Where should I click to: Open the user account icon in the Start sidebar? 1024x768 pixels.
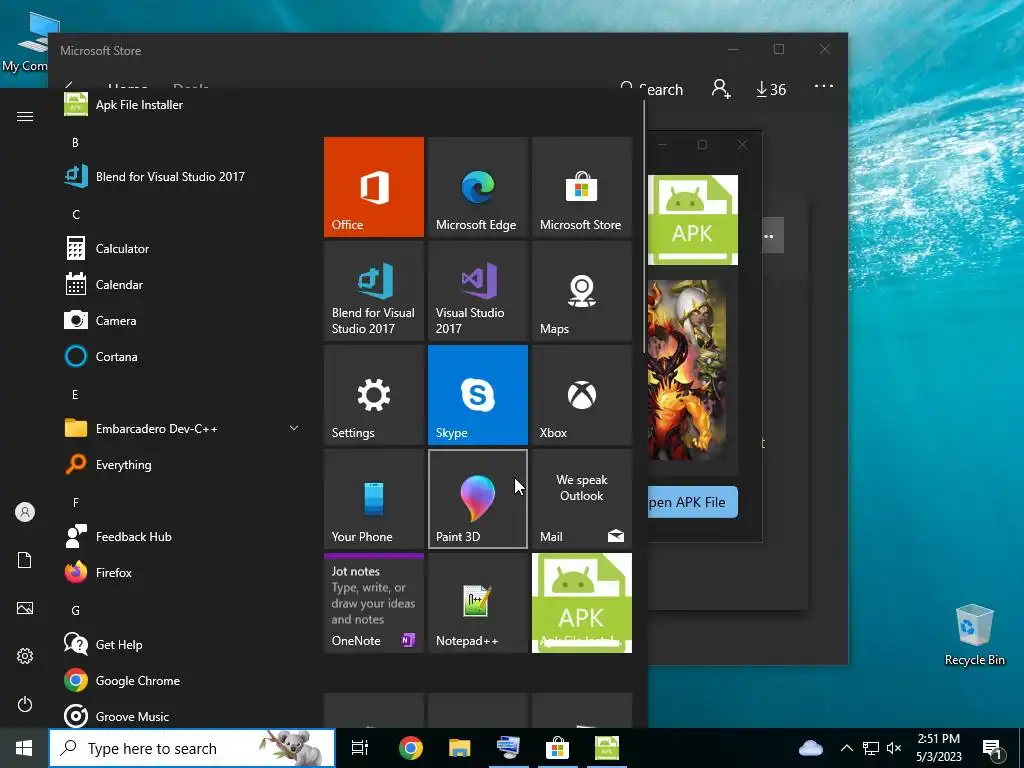pos(25,512)
